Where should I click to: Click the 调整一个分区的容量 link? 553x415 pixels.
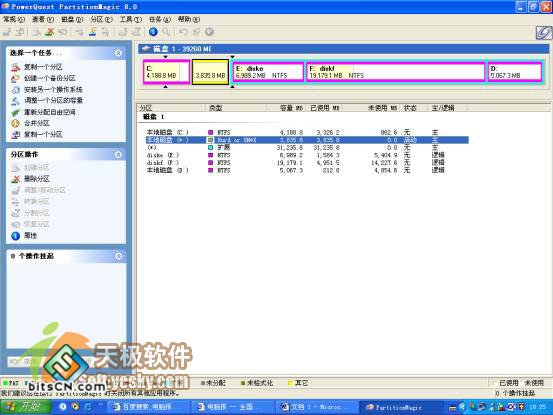[x=53, y=100]
